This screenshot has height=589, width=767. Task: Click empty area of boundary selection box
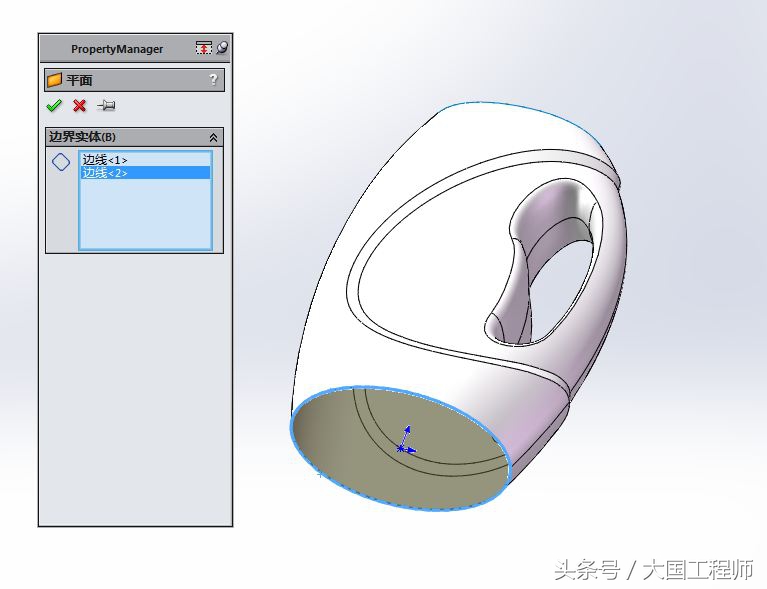145,213
